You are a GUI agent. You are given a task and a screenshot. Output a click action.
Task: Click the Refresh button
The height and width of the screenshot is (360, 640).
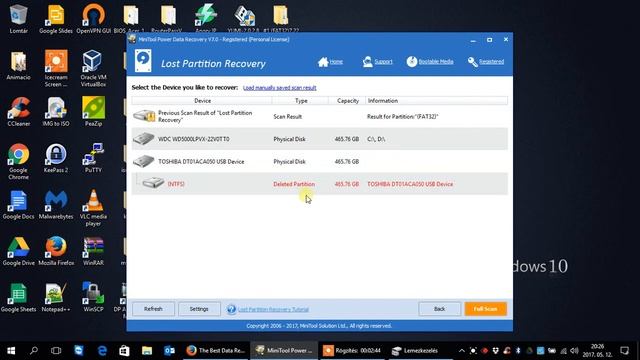pos(153,309)
